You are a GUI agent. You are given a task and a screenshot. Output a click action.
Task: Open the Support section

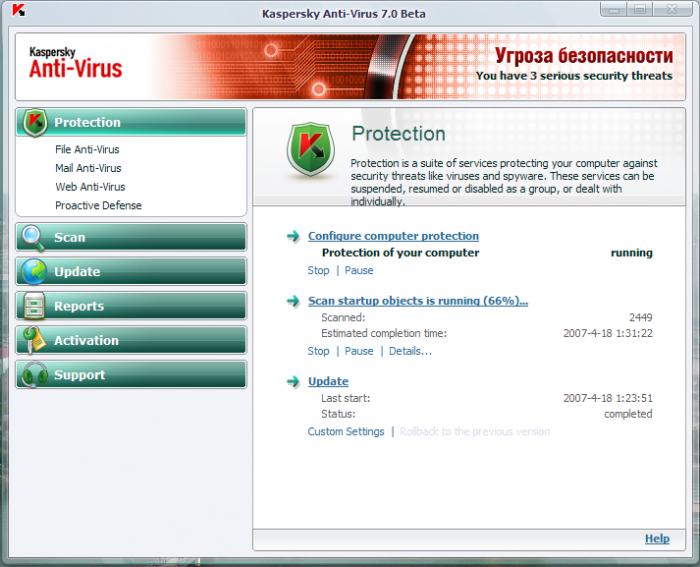(x=131, y=375)
